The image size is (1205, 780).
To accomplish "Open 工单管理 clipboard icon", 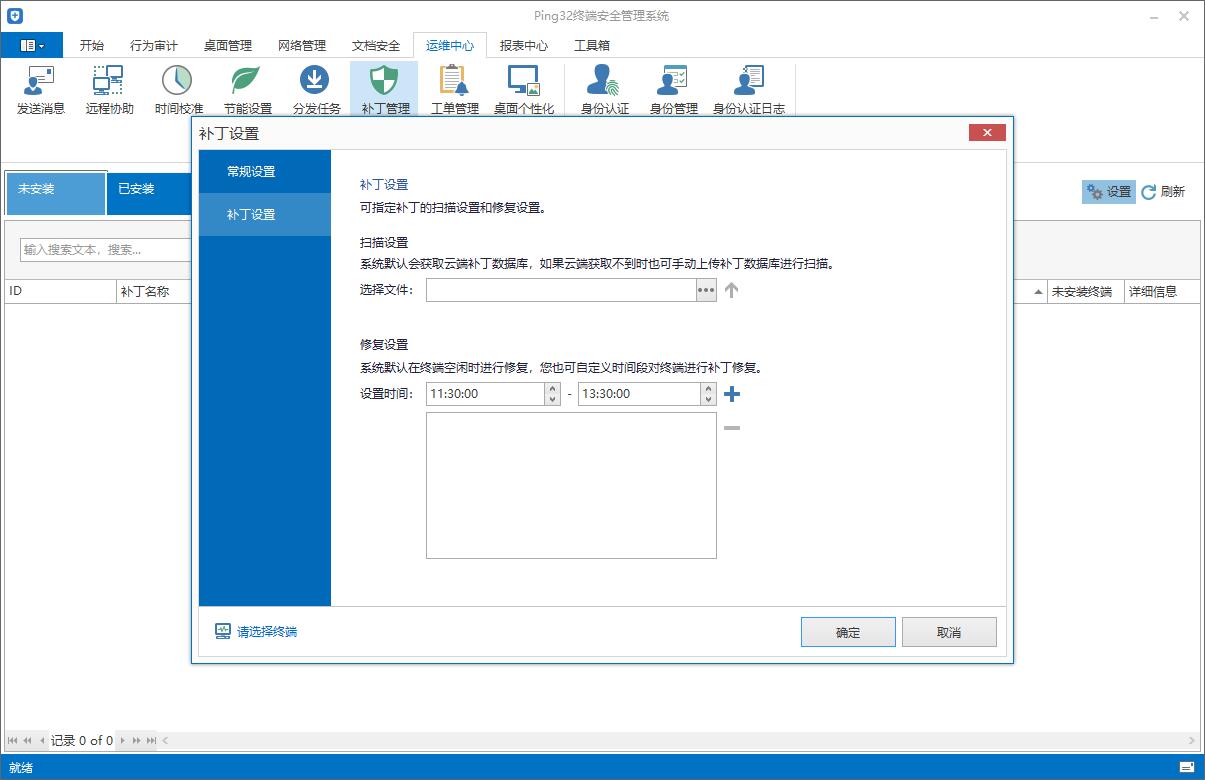I will (454, 89).
